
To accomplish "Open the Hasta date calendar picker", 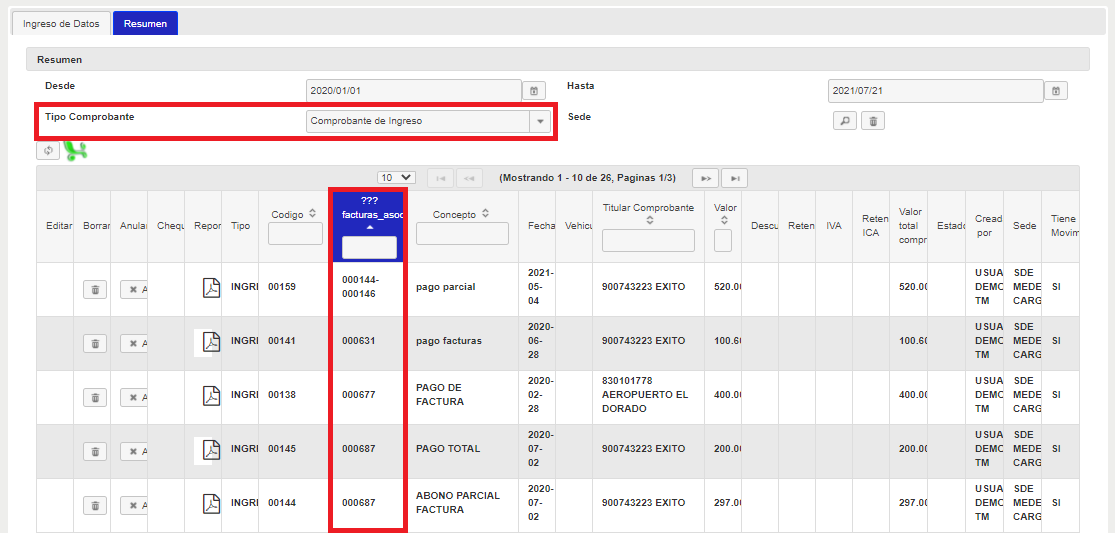I will (1056, 91).
